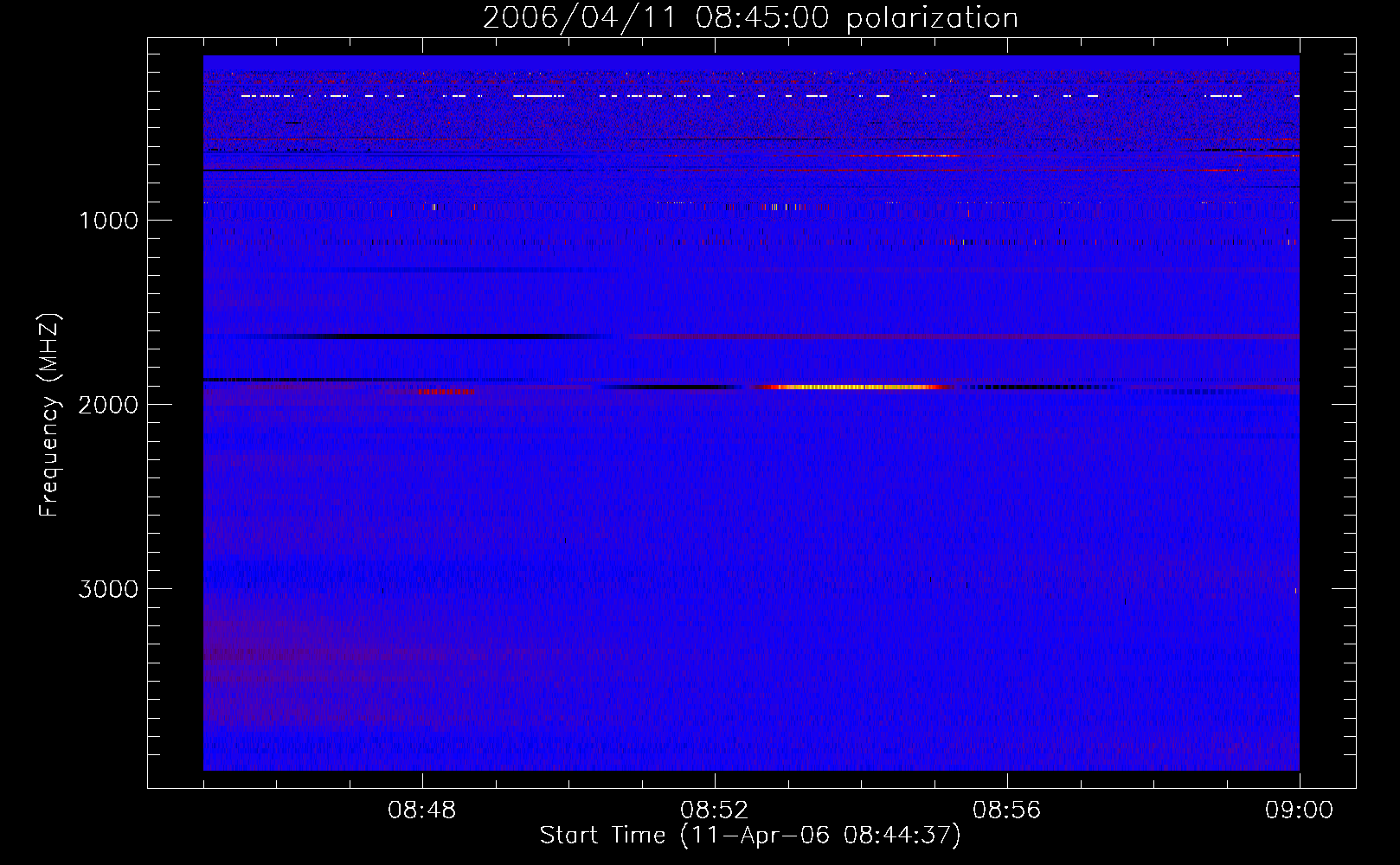Select the 1000 frequency axis label
The image size is (1400, 865).
point(108,221)
